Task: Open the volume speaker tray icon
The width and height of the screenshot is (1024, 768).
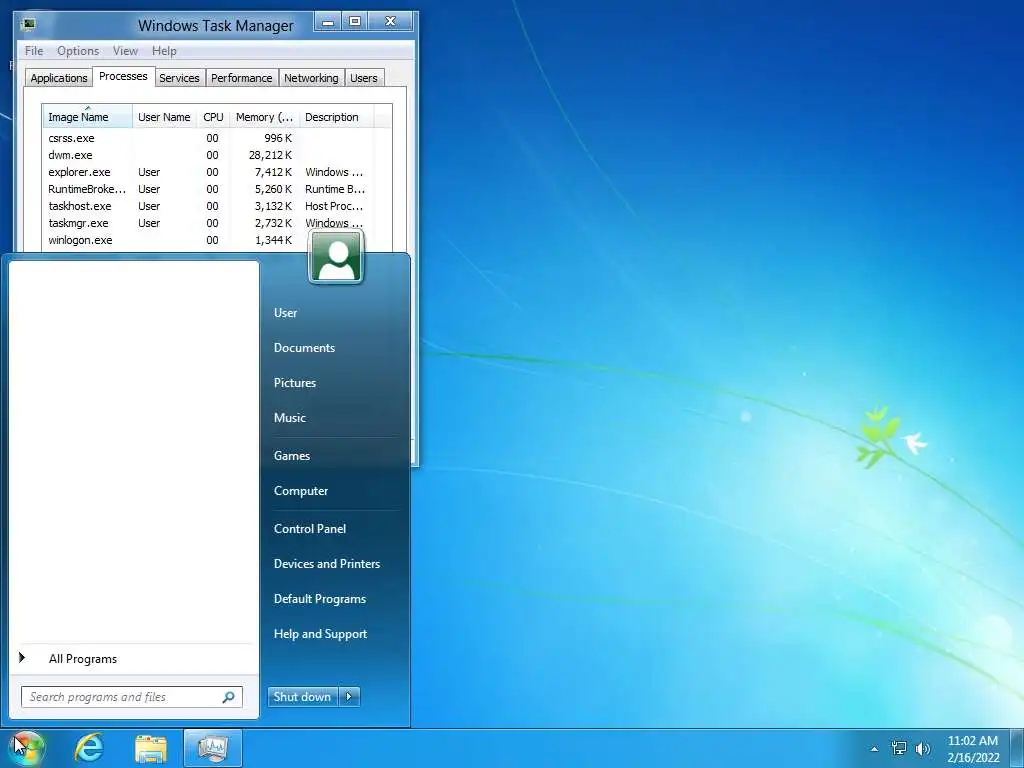Action: point(923,748)
